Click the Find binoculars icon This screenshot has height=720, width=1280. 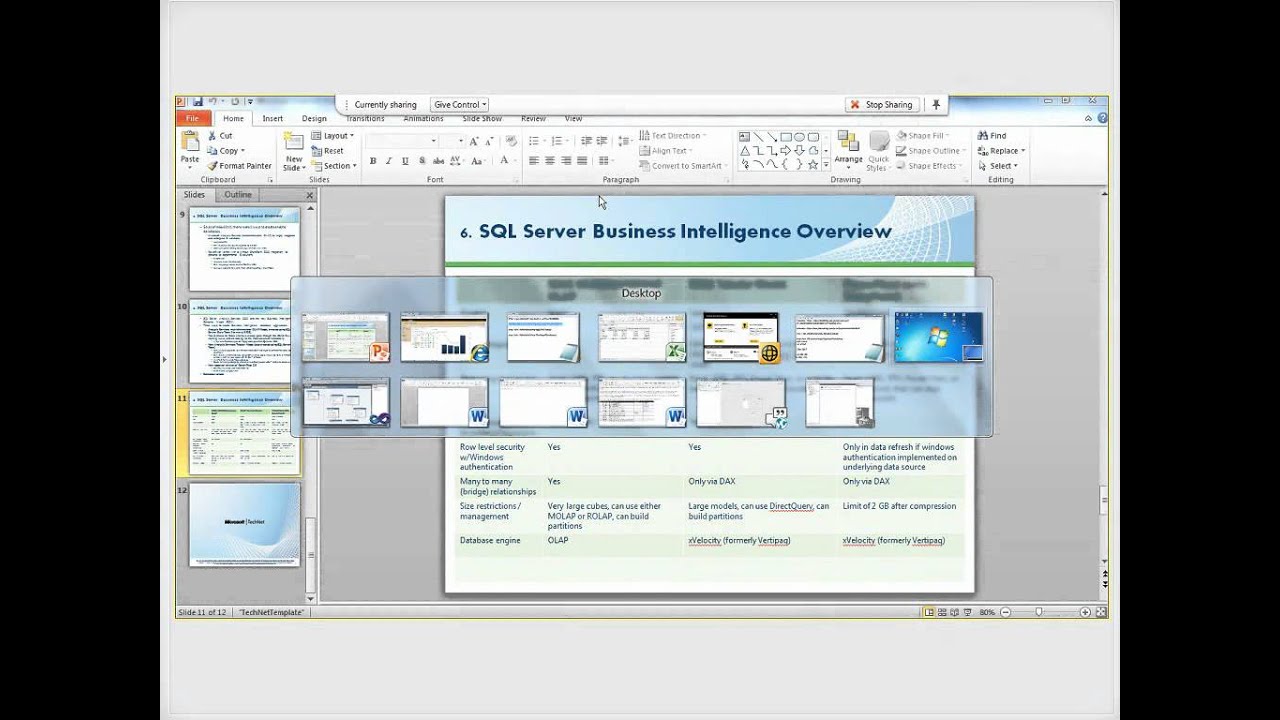(981, 136)
